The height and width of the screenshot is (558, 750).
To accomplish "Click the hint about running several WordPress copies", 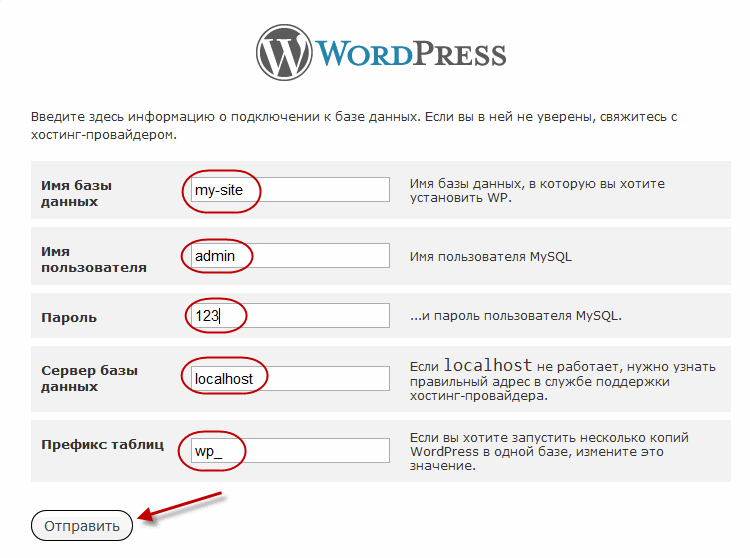I will pyautogui.click(x=549, y=451).
